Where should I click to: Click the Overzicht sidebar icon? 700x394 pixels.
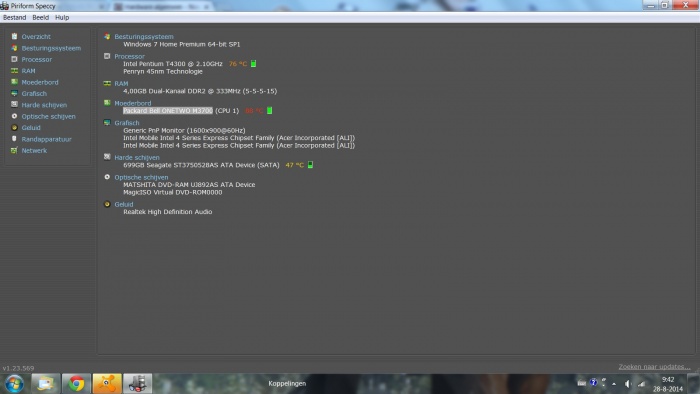14,36
